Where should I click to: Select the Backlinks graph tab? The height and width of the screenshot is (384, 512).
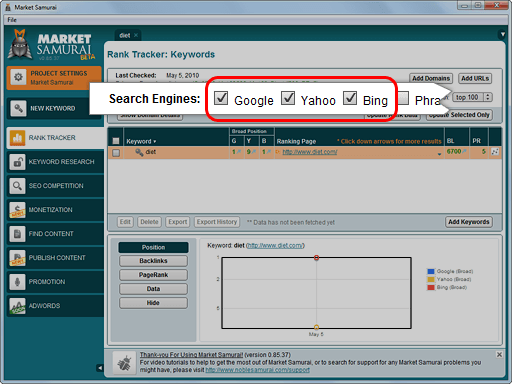153,261
